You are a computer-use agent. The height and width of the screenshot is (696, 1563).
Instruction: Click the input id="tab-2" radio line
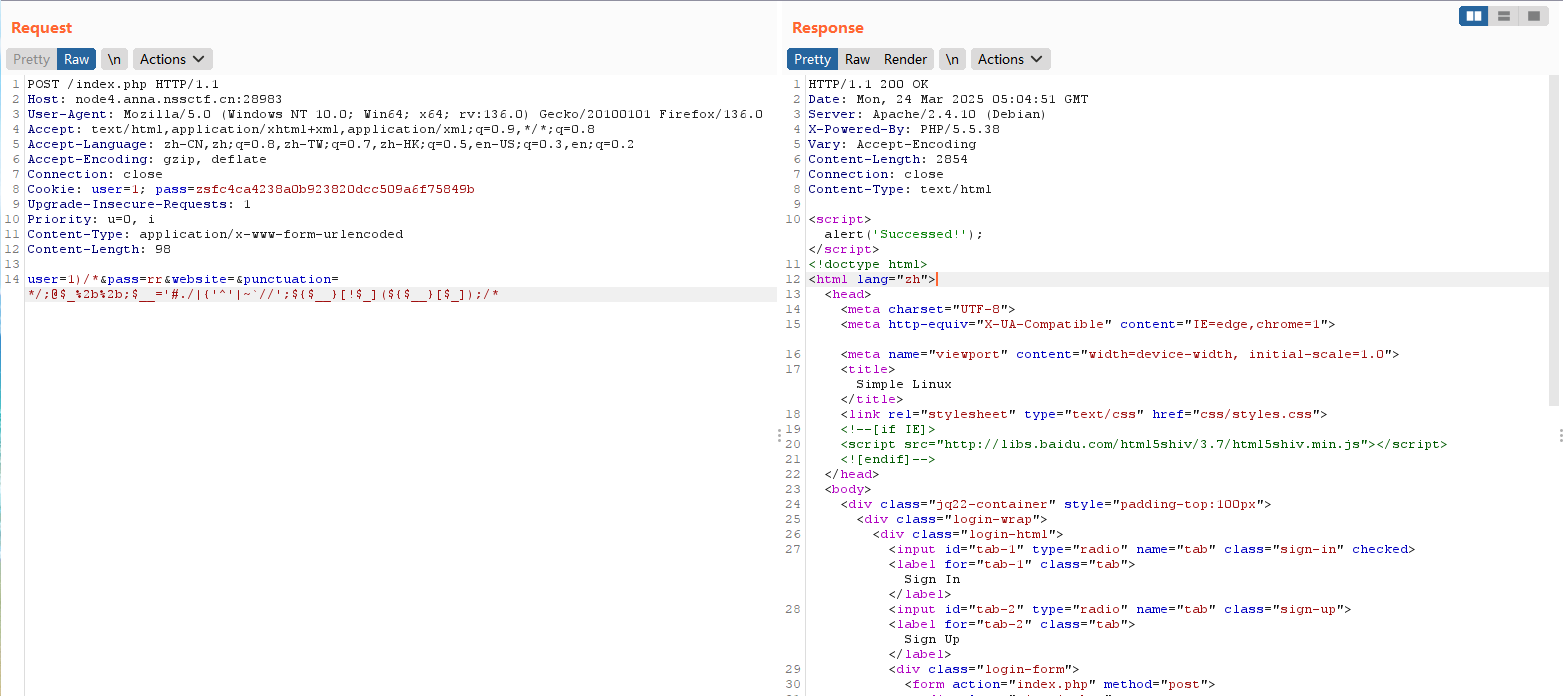(1120, 609)
